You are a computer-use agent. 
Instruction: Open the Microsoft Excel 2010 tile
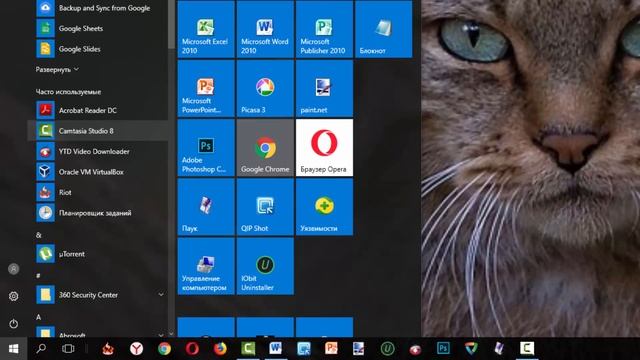point(206,29)
